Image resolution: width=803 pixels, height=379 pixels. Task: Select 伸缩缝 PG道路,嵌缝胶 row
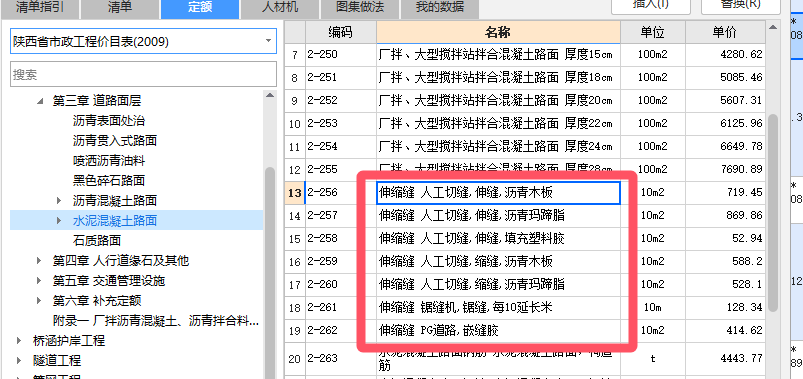(498, 331)
